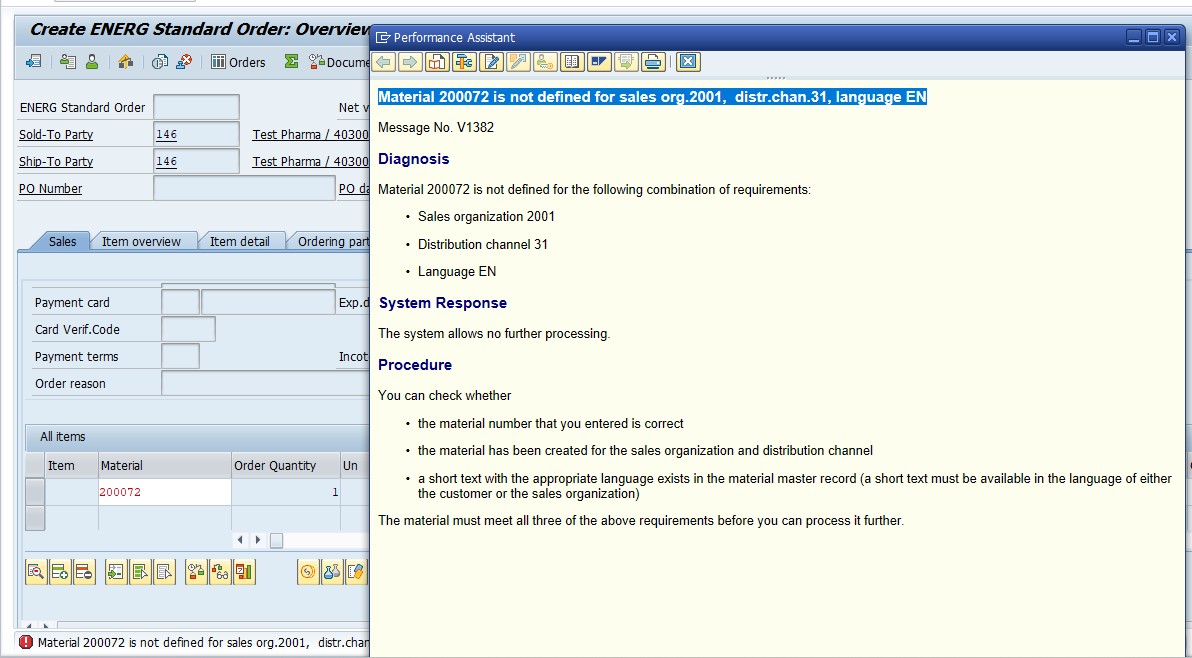The height and width of the screenshot is (658, 1192).
Task: Click the PO Number input field
Action: coord(244,188)
